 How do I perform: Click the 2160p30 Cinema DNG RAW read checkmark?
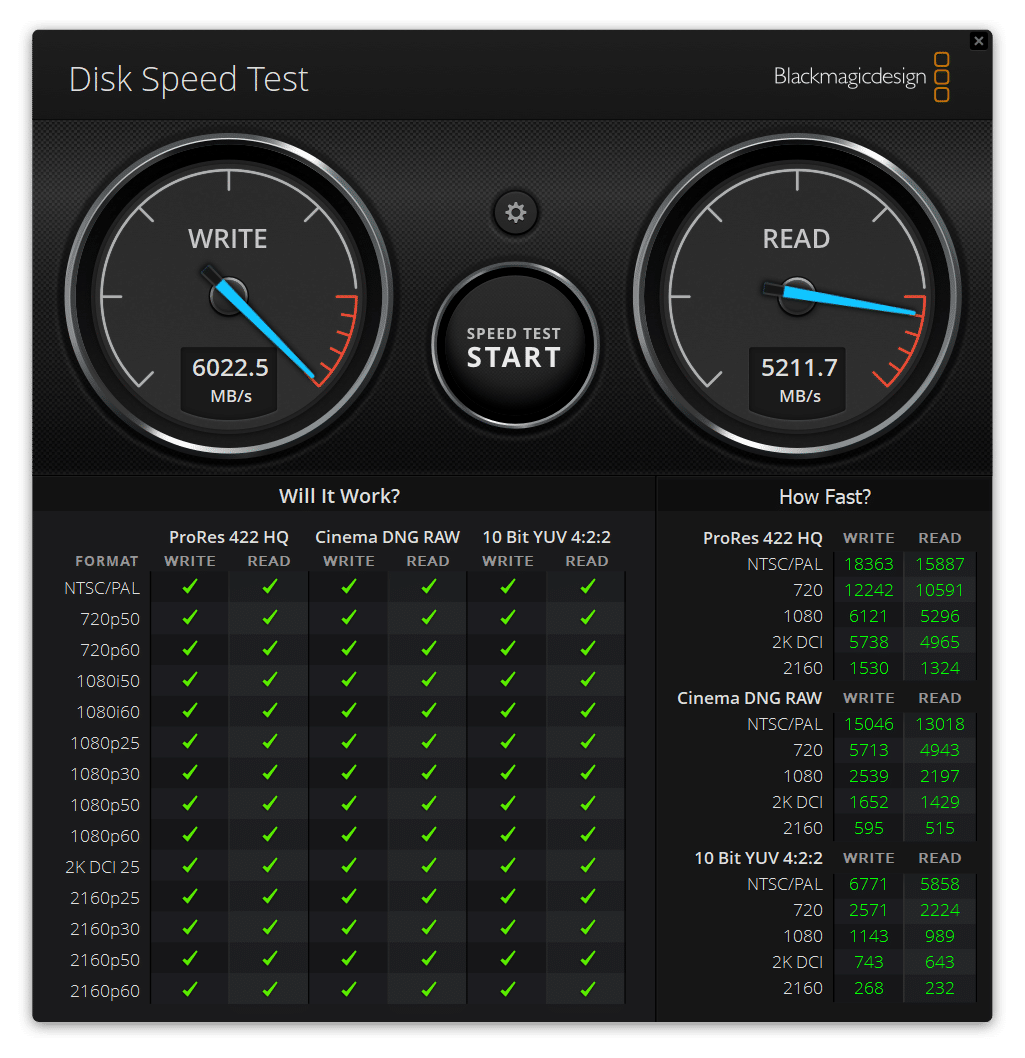pyautogui.click(x=428, y=928)
